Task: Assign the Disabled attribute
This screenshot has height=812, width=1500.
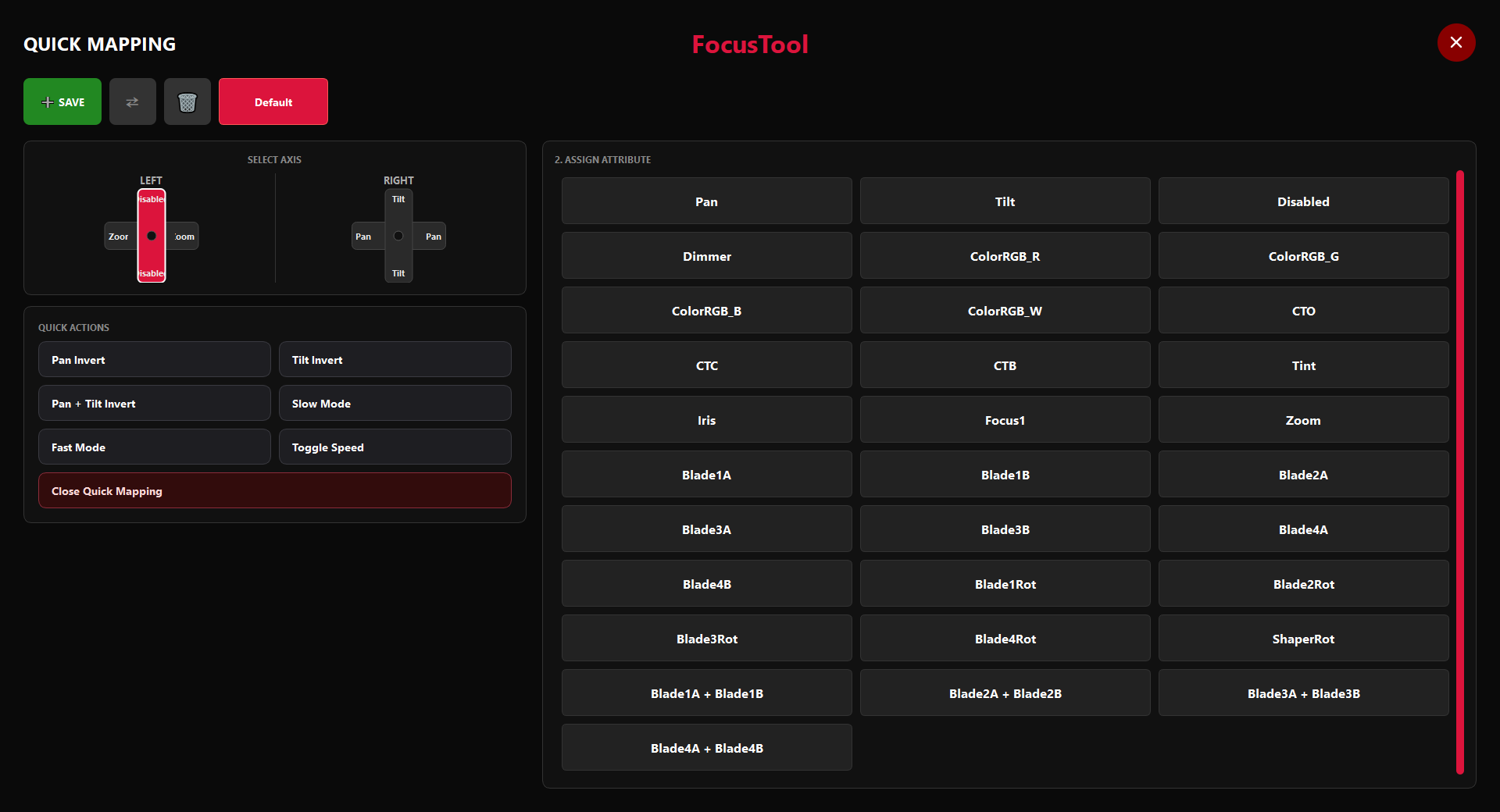Action: (1304, 201)
